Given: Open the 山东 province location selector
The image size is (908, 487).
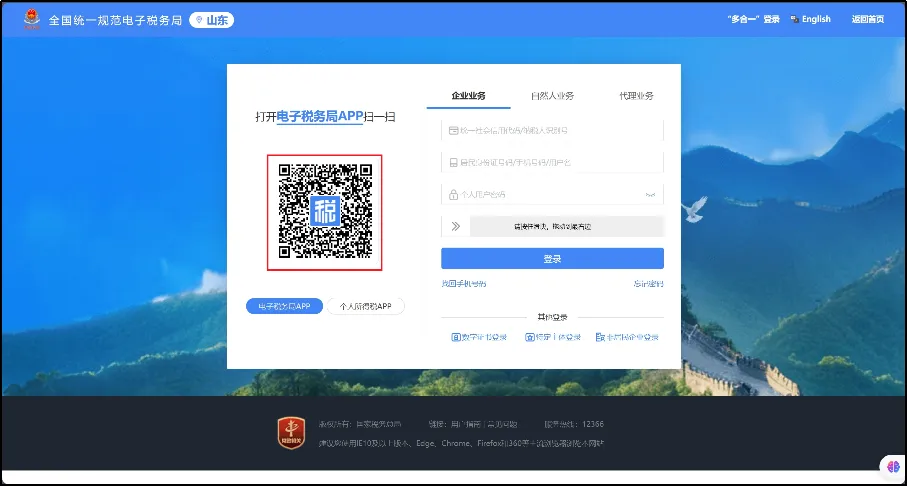Looking at the screenshot, I should click(x=211, y=20).
